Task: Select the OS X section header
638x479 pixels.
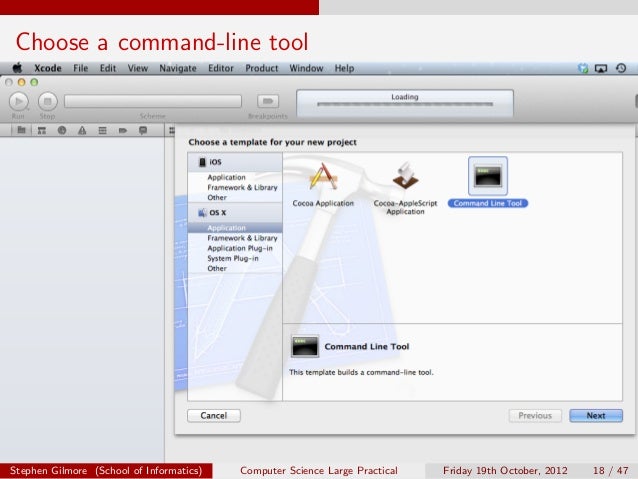Action: tap(235, 212)
